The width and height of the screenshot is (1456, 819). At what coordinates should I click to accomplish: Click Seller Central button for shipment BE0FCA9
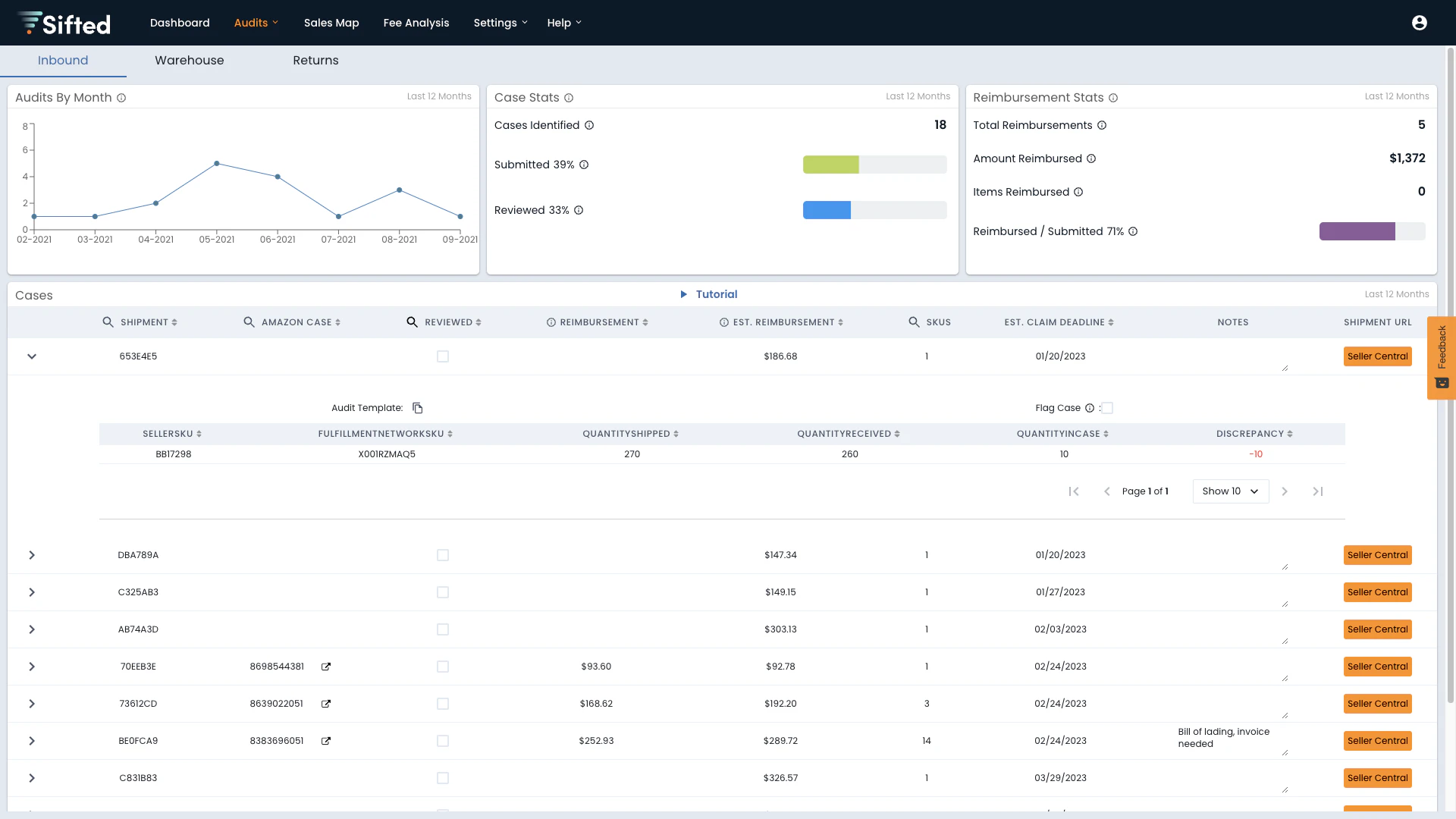tap(1377, 741)
